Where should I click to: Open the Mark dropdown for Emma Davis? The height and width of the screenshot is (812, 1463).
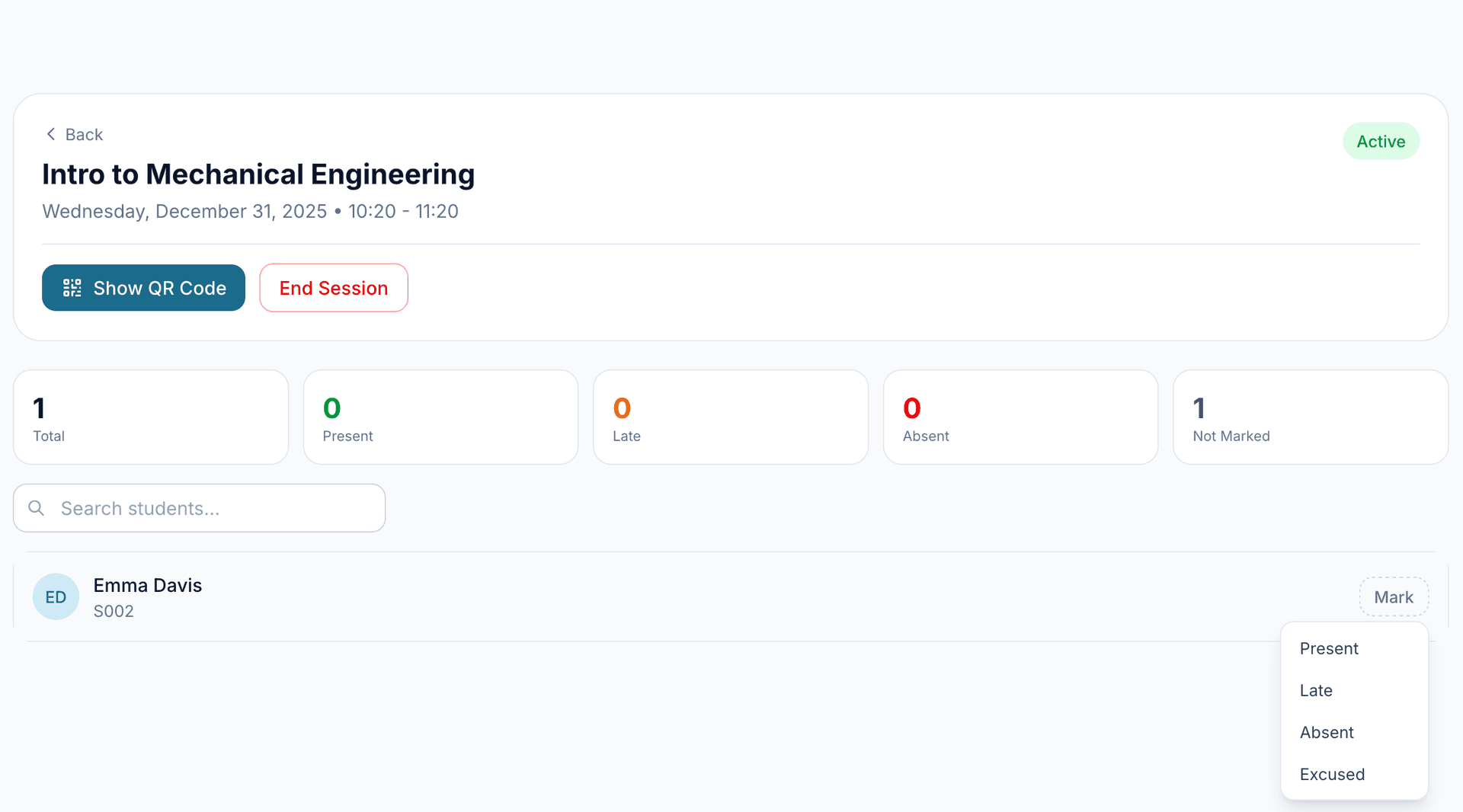(x=1394, y=596)
